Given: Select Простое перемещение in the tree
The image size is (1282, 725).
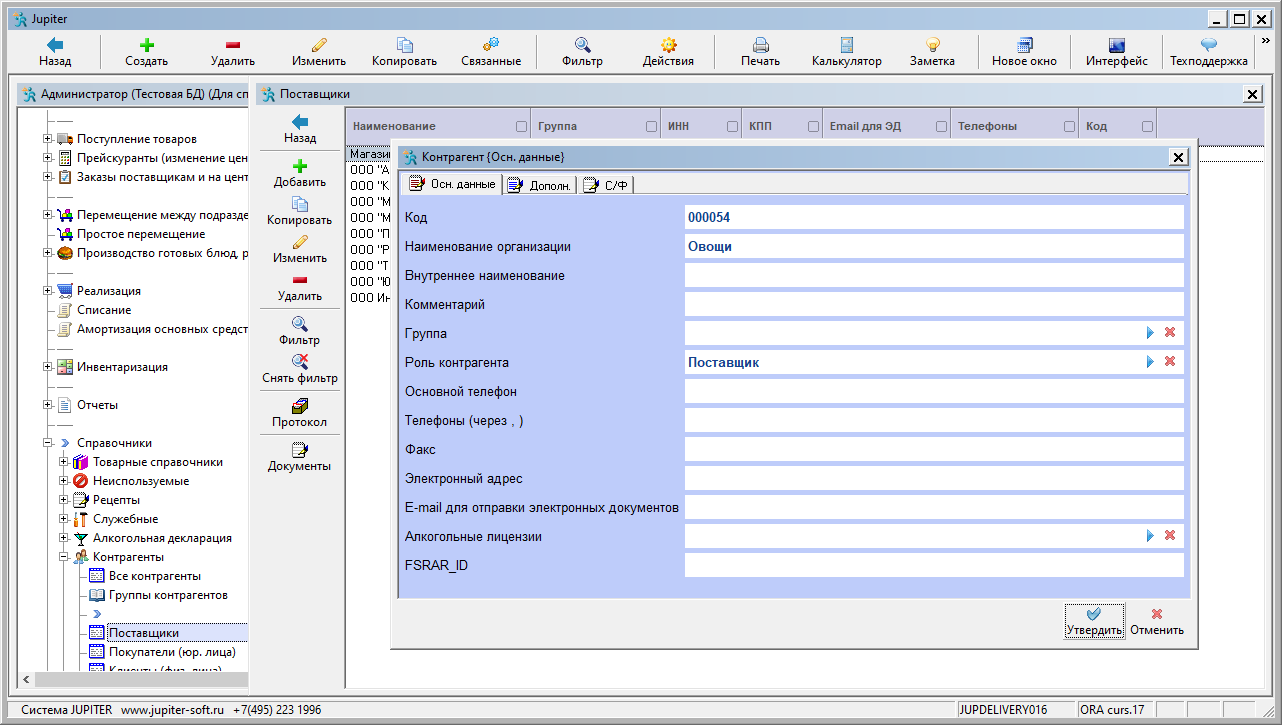Looking at the screenshot, I should click(141, 234).
